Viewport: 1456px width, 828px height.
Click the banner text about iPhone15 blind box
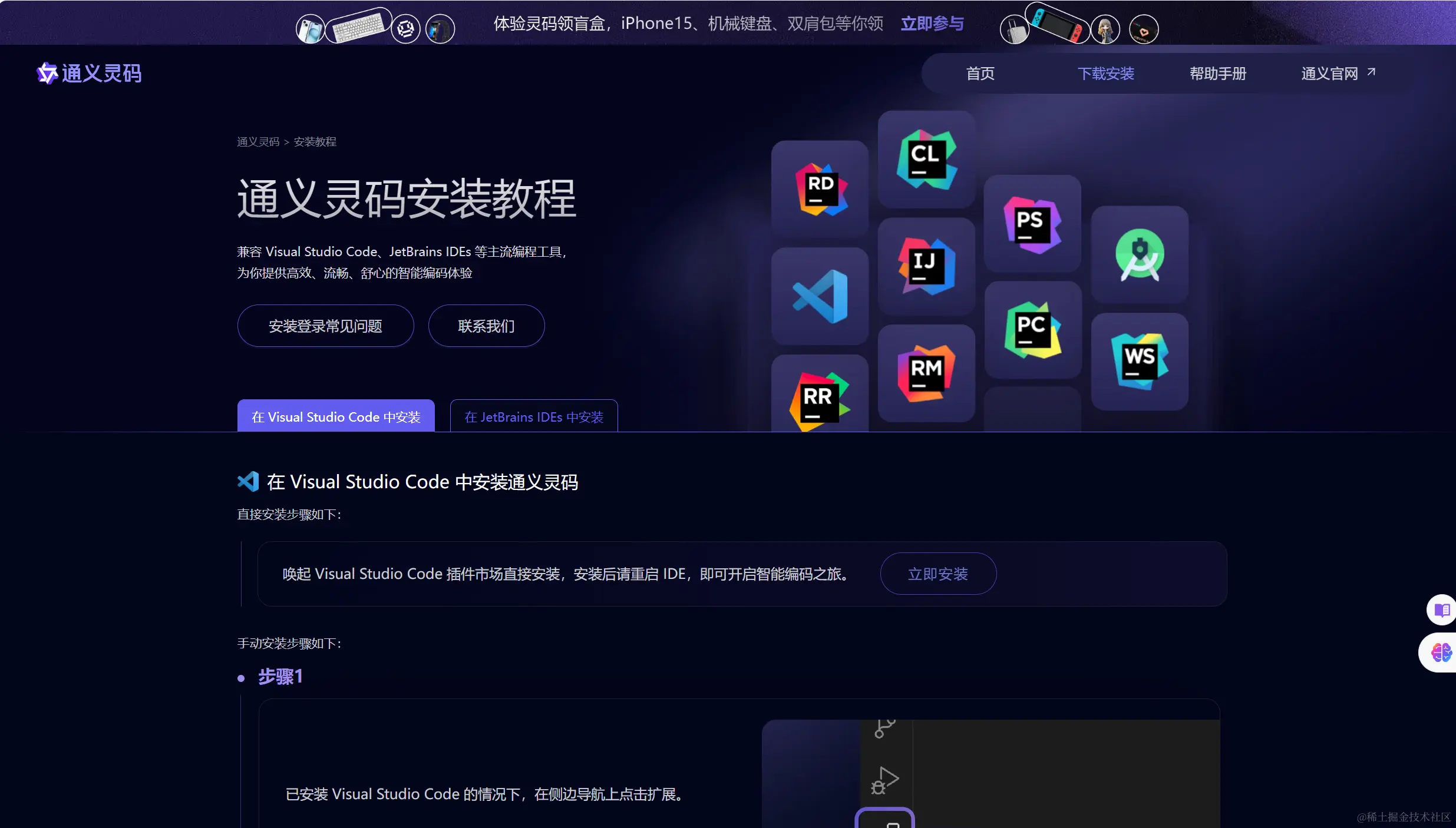689,24
